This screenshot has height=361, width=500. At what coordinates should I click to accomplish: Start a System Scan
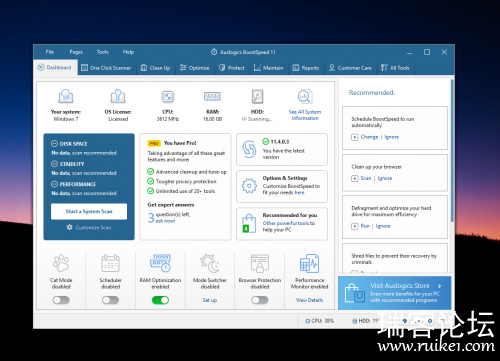pyautogui.click(x=89, y=211)
